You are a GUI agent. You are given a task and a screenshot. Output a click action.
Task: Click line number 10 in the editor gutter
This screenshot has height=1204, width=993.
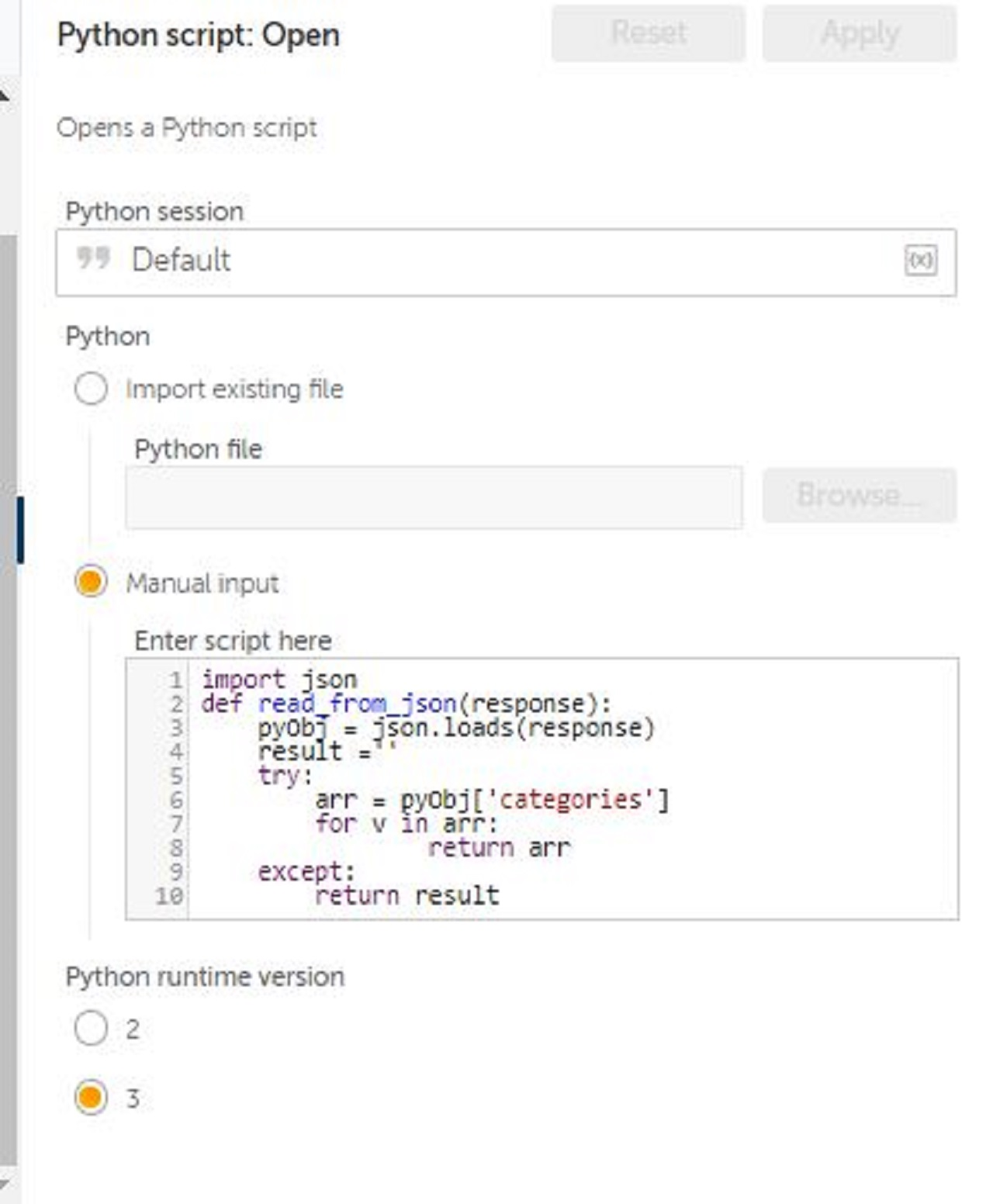pos(168,896)
